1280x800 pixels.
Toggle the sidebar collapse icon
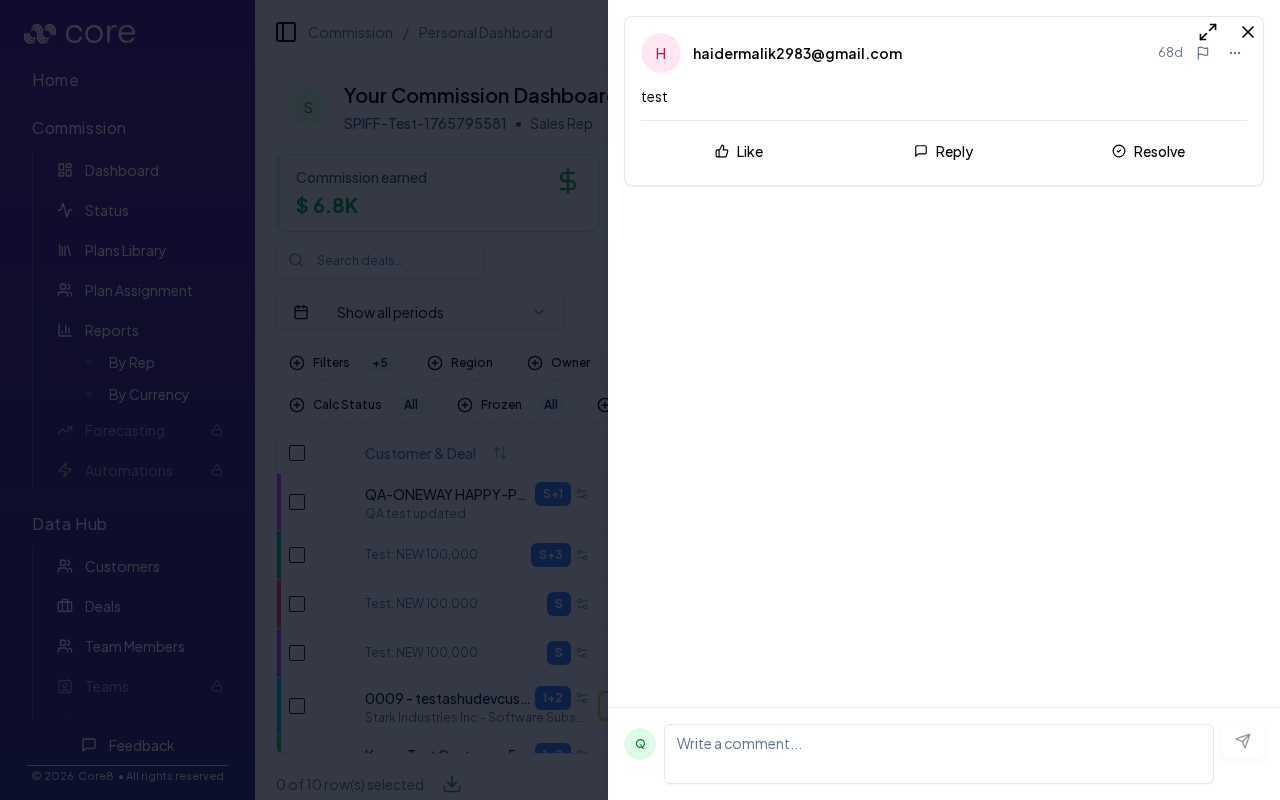coord(286,32)
